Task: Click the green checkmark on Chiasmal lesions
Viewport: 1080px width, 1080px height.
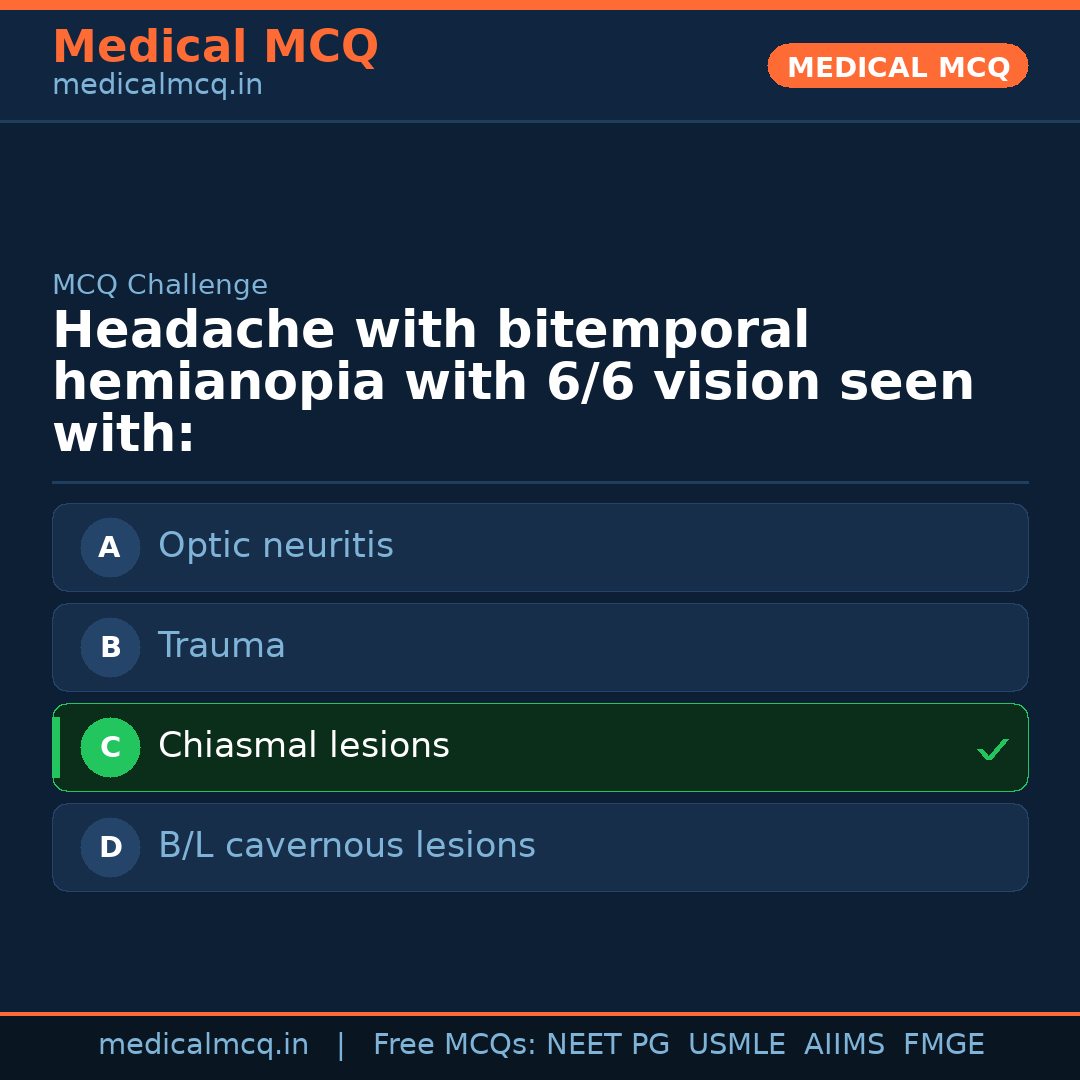Action: pos(992,749)
